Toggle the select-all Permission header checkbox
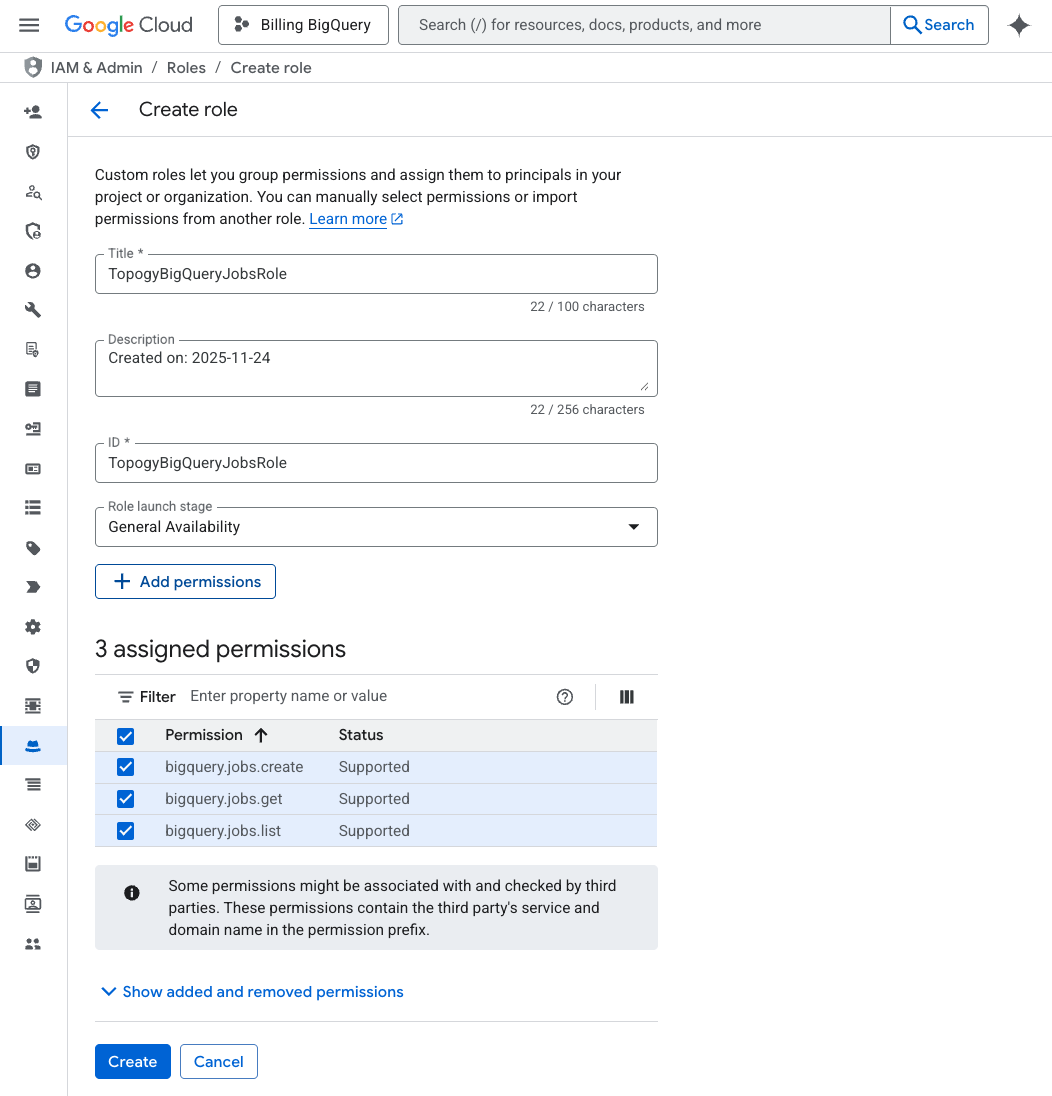The width and height of the screenshot is (1052, 1096). [126, 736]
